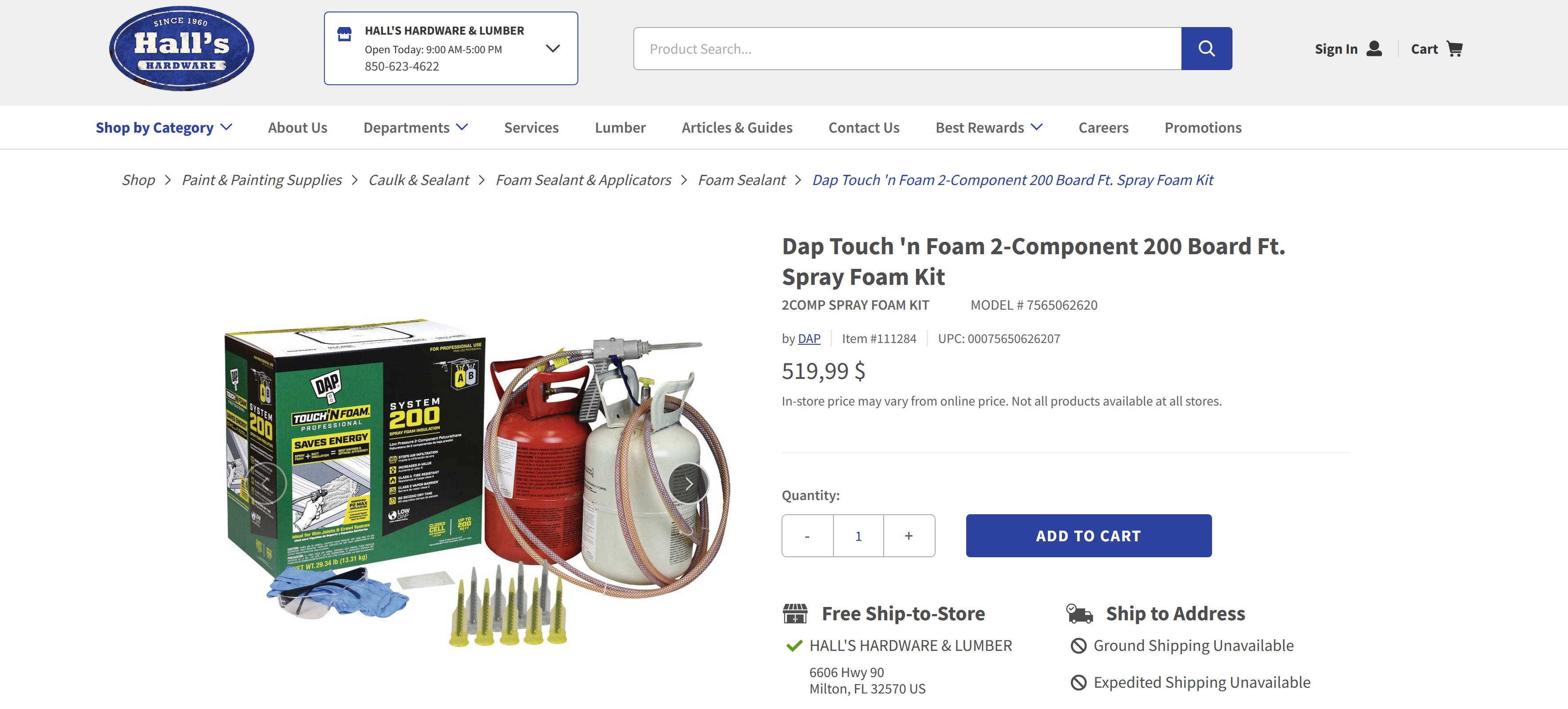Click the Expedited Shipping Unavailable prohibited icon
Screen dimensions: 1568x709
[1078, 683]
